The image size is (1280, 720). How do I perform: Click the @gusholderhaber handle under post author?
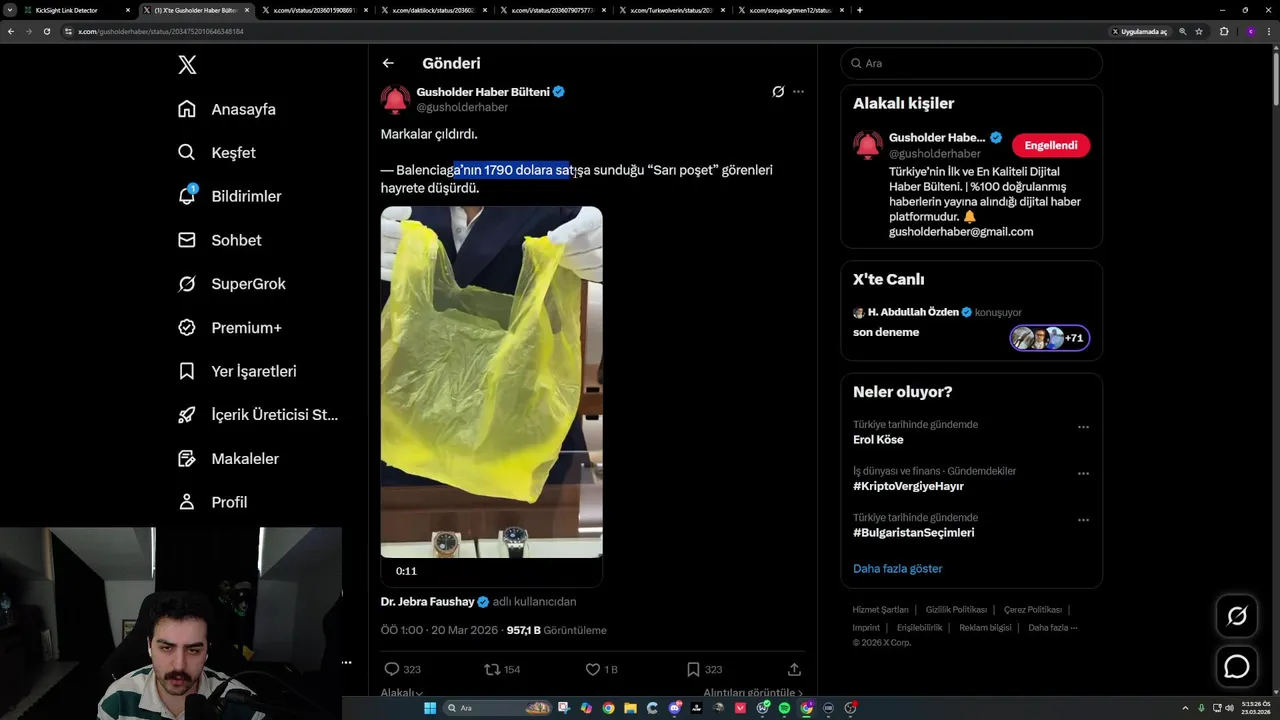(462, 107)
